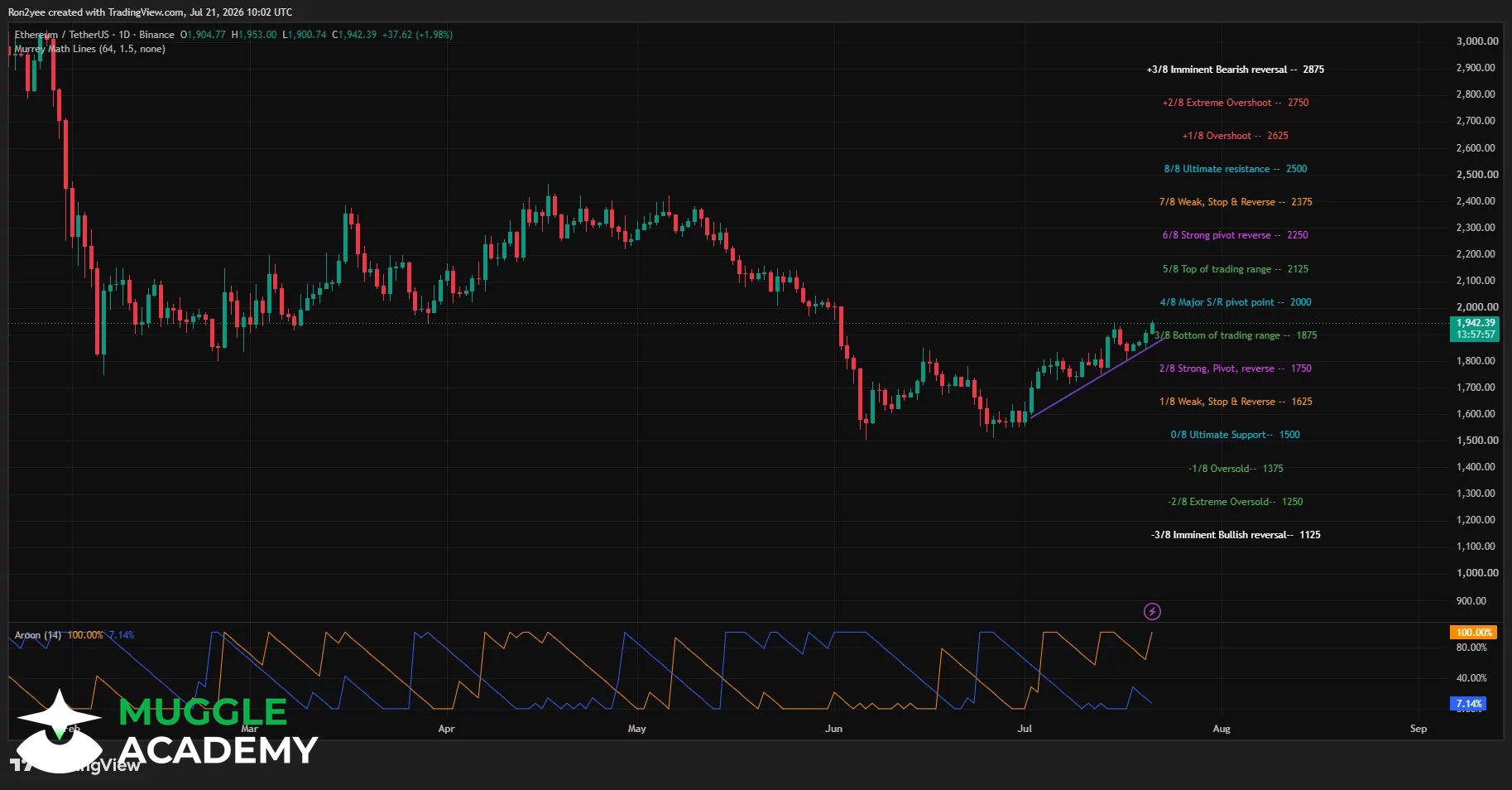1512x790 pixels.
Task: Click the 2,500.00 price axis label
Action: coord(1477,174)
